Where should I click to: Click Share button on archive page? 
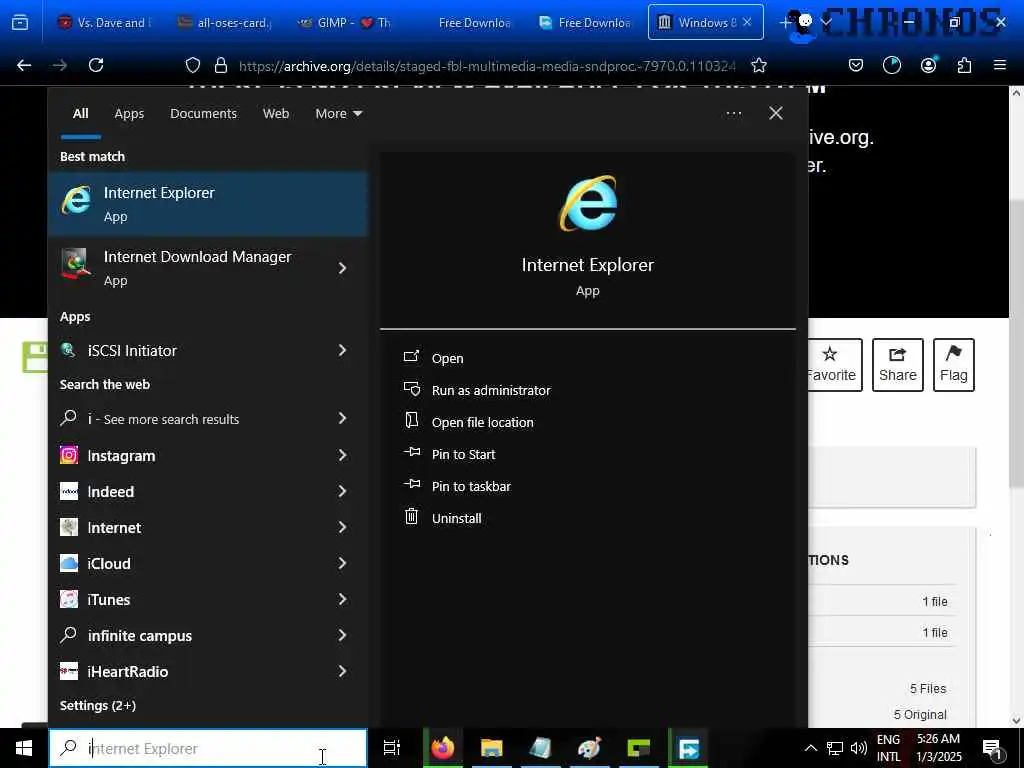897,365
